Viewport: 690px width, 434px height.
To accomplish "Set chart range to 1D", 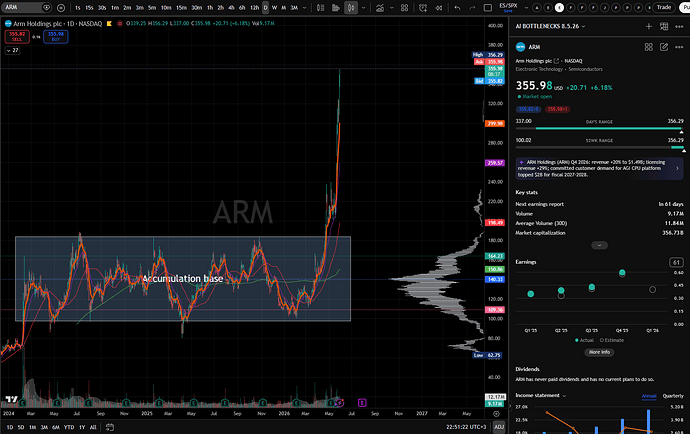I will coord(9,427).
